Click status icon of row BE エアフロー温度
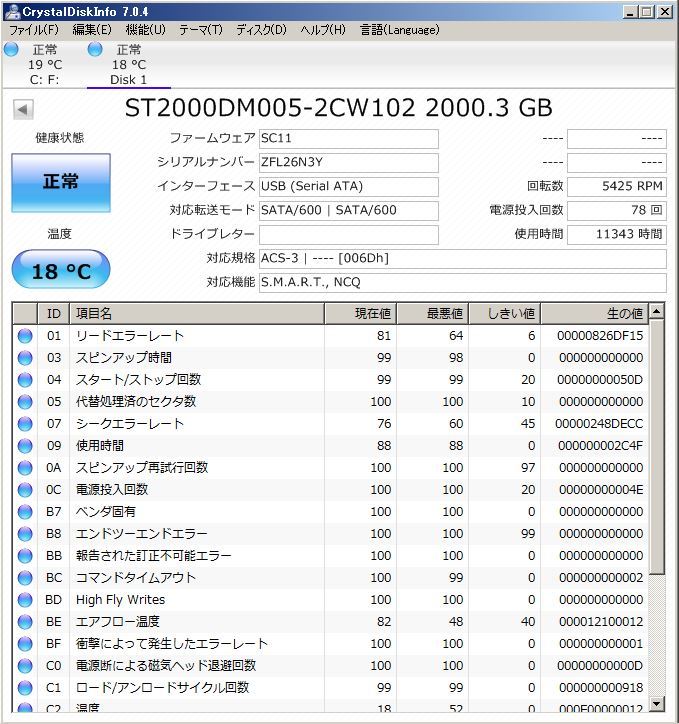The height and width of the screenshot is (724, 679). [x=25, y=622]
